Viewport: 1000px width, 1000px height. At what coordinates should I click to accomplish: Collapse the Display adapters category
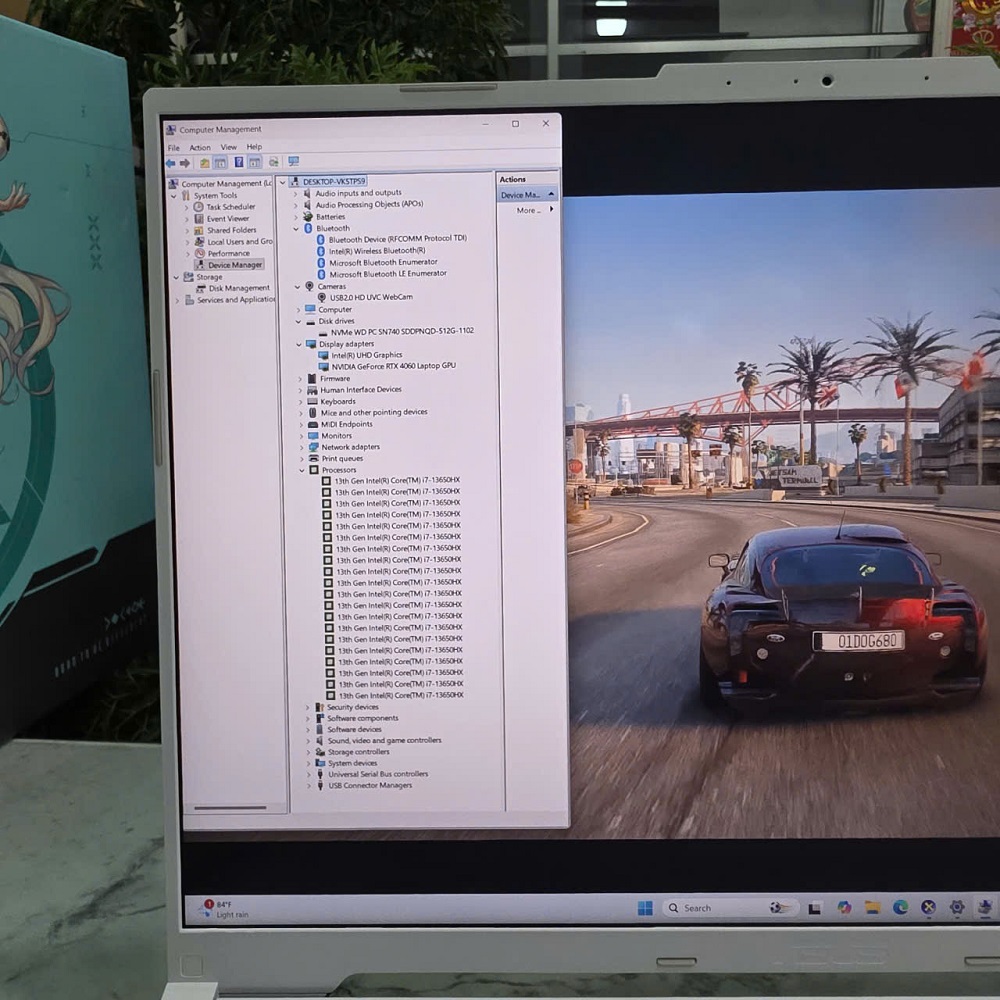tap(298, 344)
